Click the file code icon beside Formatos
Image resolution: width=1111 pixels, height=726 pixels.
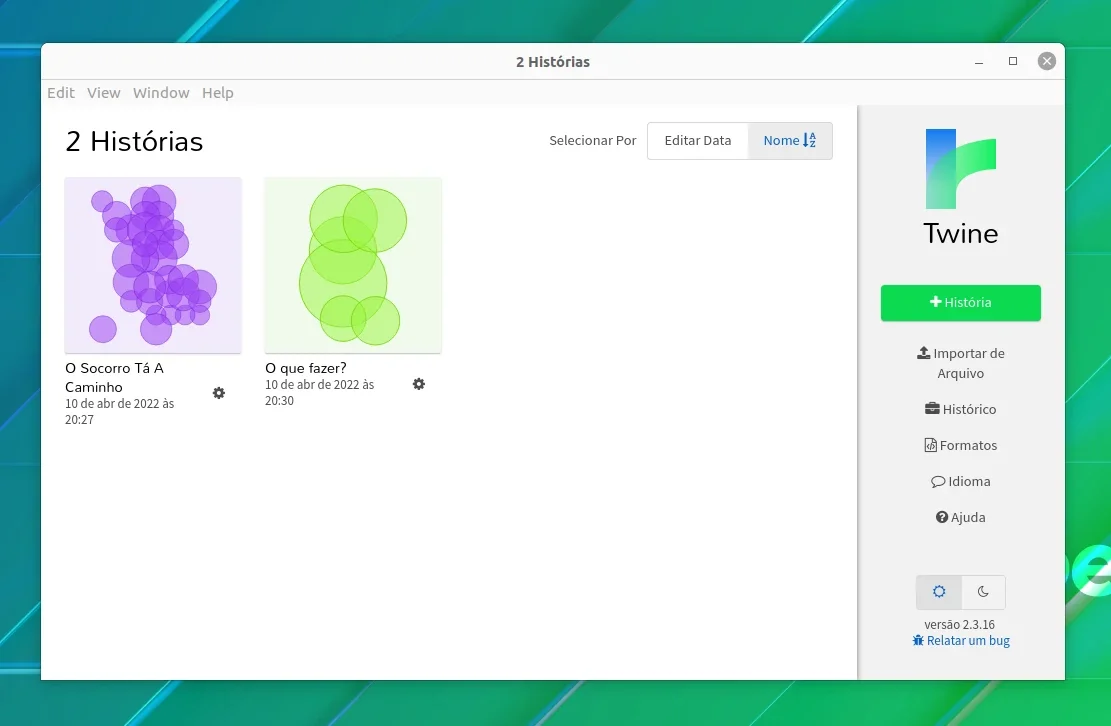pyautogui.click(x=930, y=445)
